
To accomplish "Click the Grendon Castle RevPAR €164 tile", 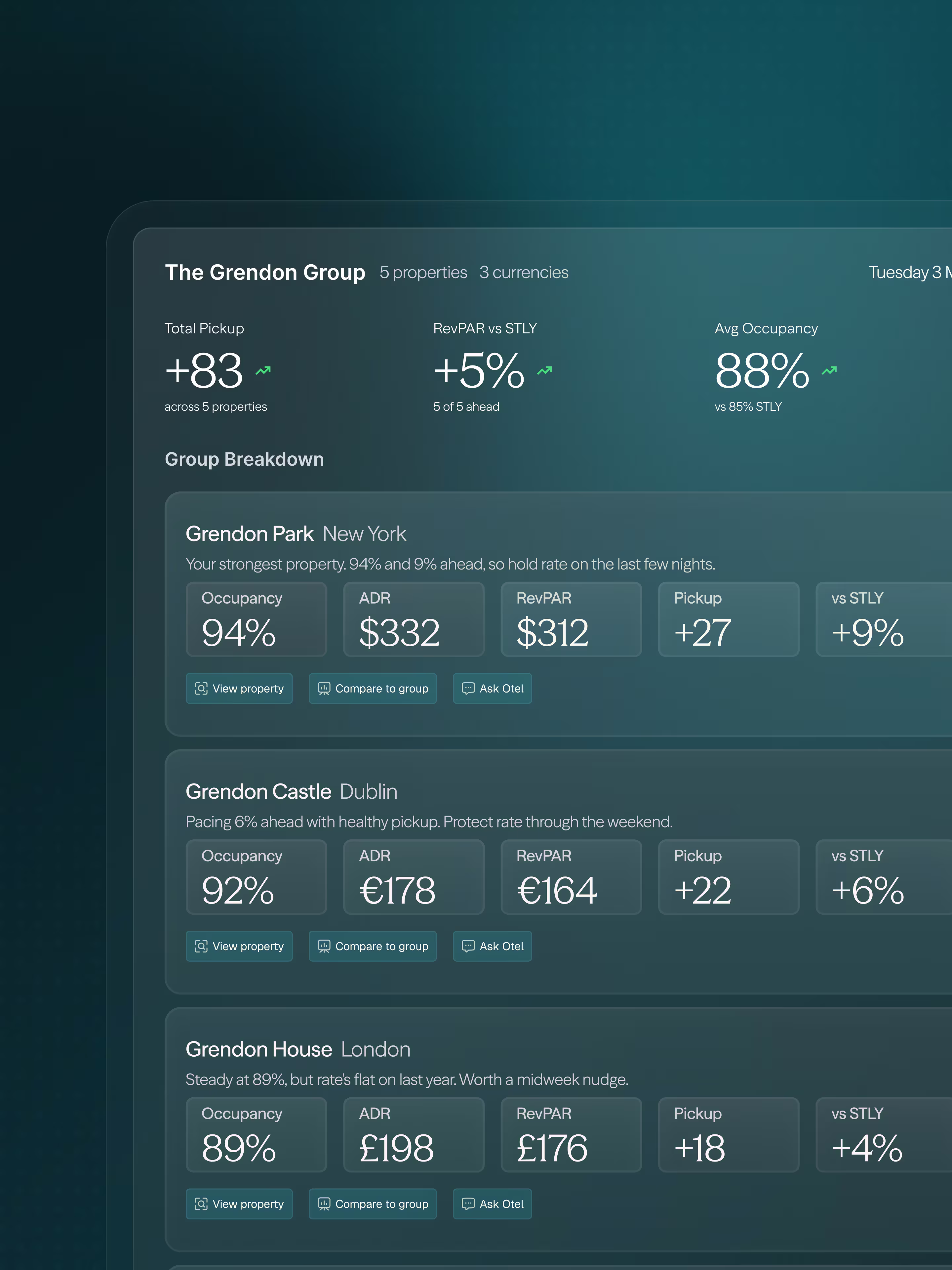I will point(572,877).
